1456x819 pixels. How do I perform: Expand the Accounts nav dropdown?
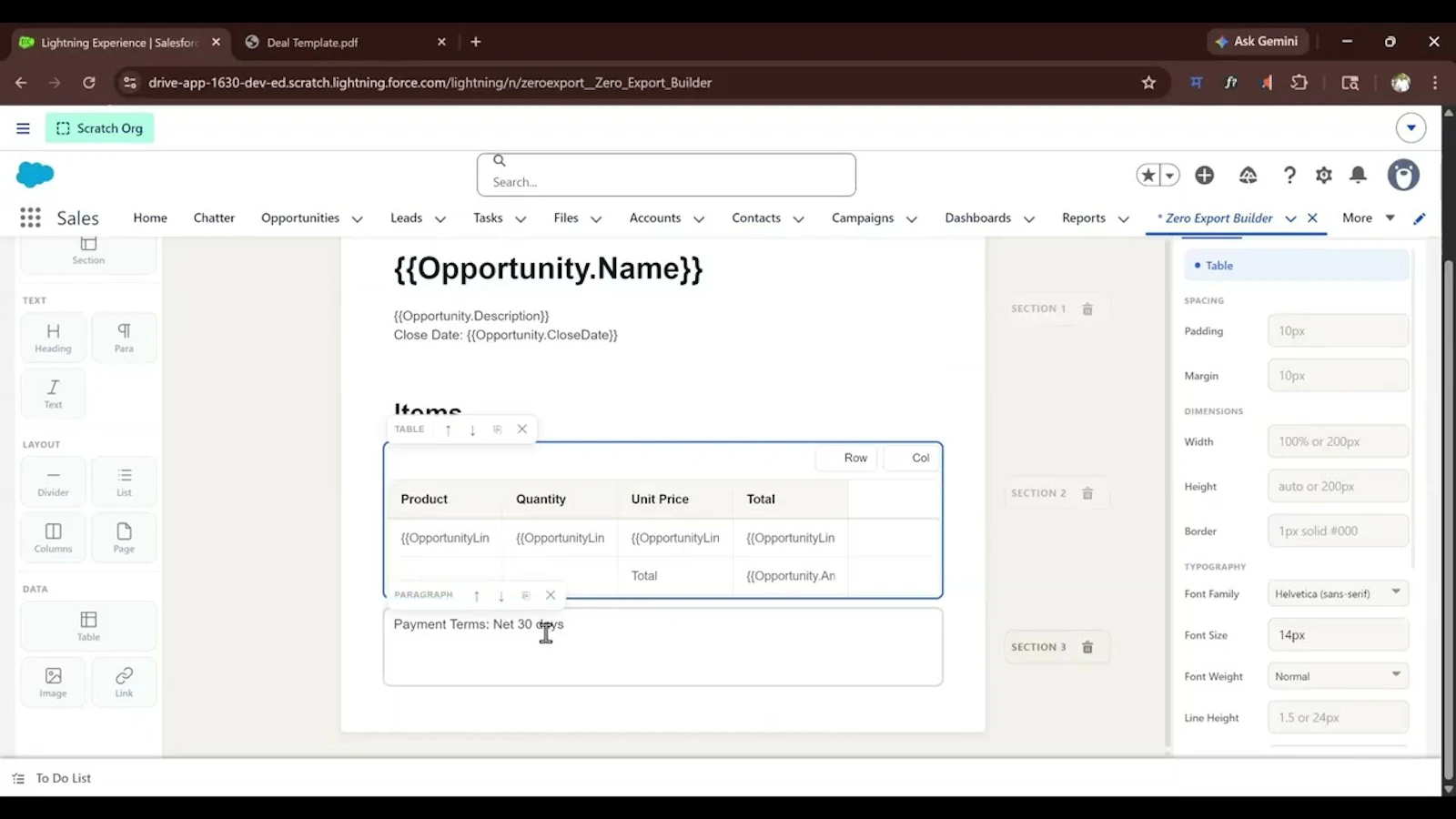699,219
